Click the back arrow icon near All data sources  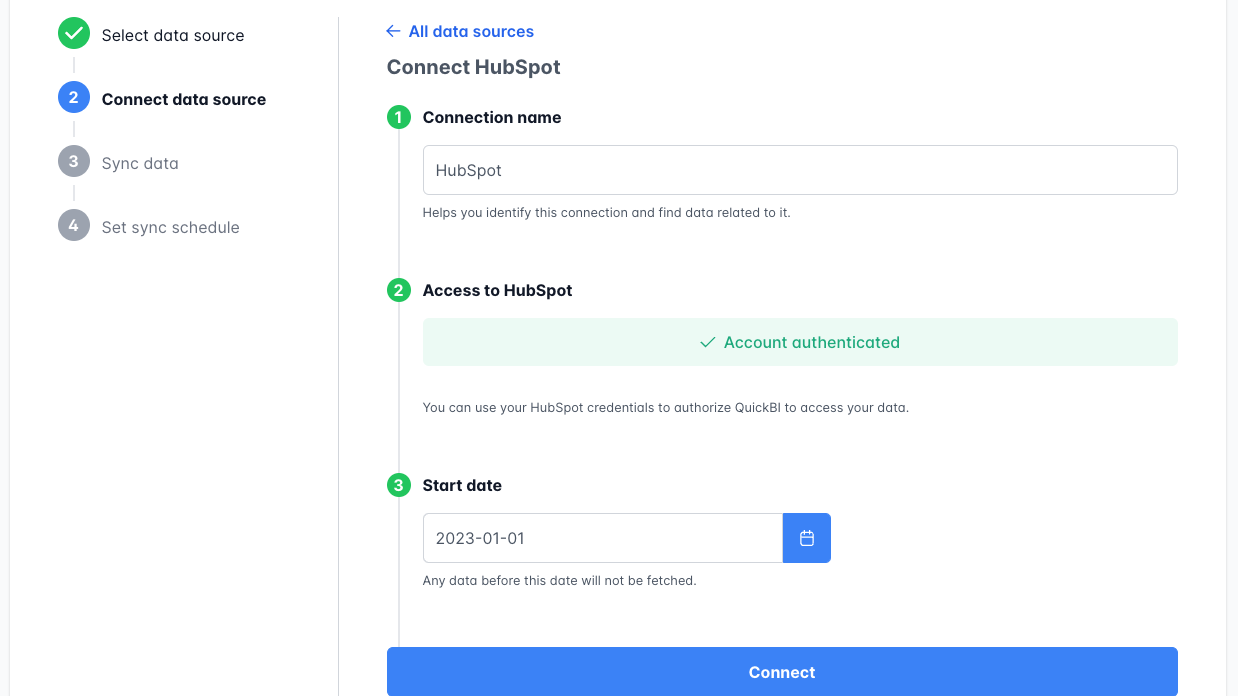tap(393, 31)
